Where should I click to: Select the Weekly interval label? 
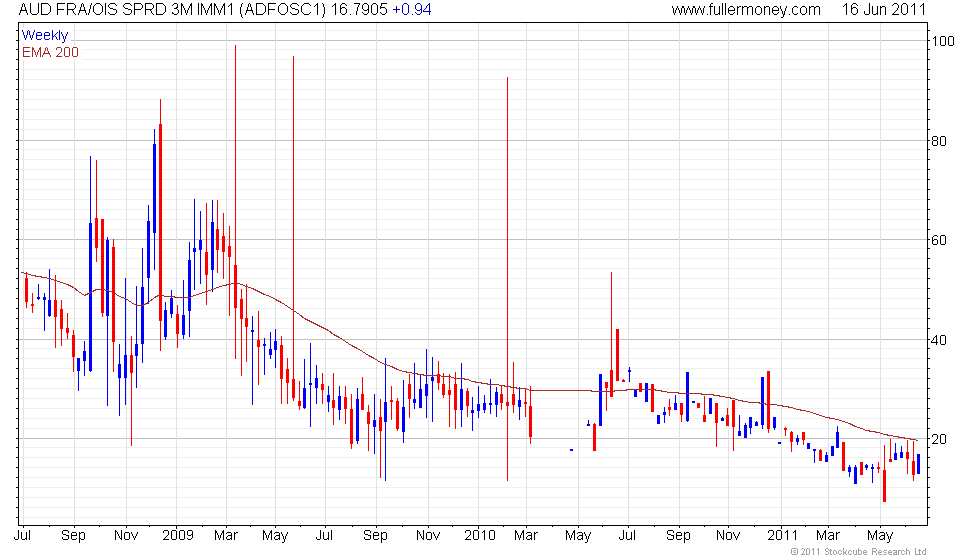point(45,36)
